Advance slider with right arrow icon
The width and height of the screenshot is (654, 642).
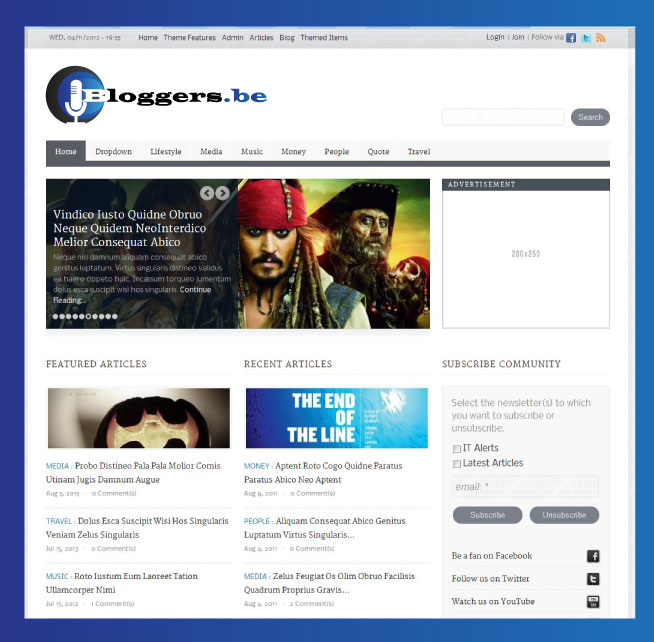tap(222, 193)
